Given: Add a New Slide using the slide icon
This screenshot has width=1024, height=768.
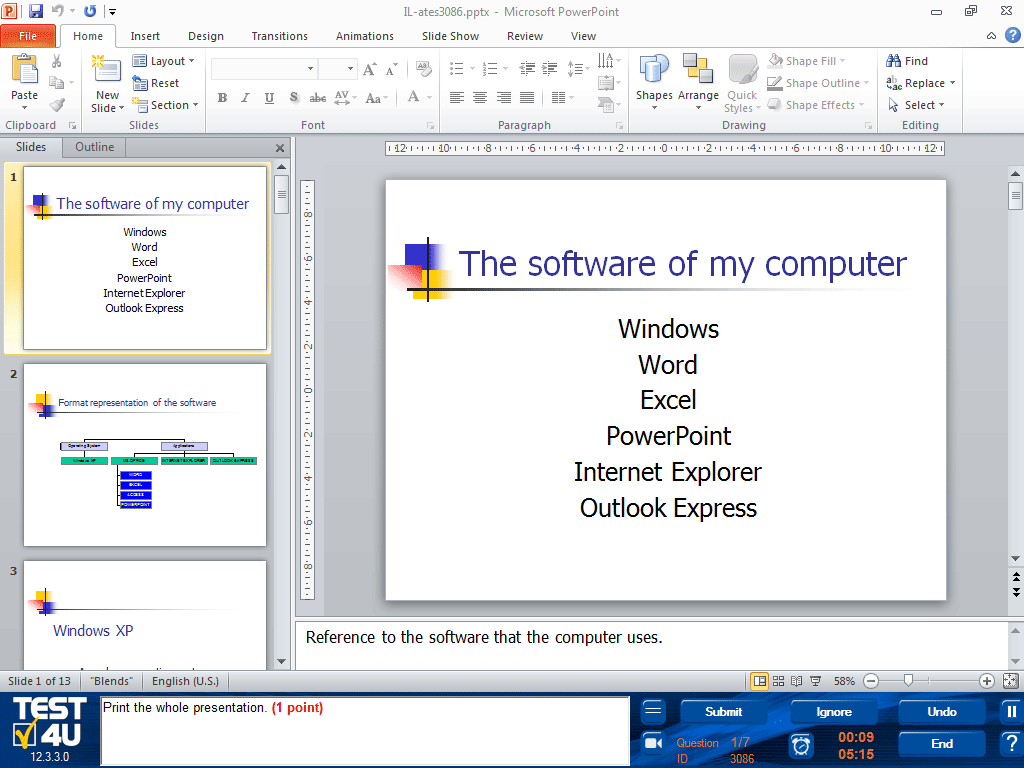Looking at the screenshot, I should (x=107, y=69).
